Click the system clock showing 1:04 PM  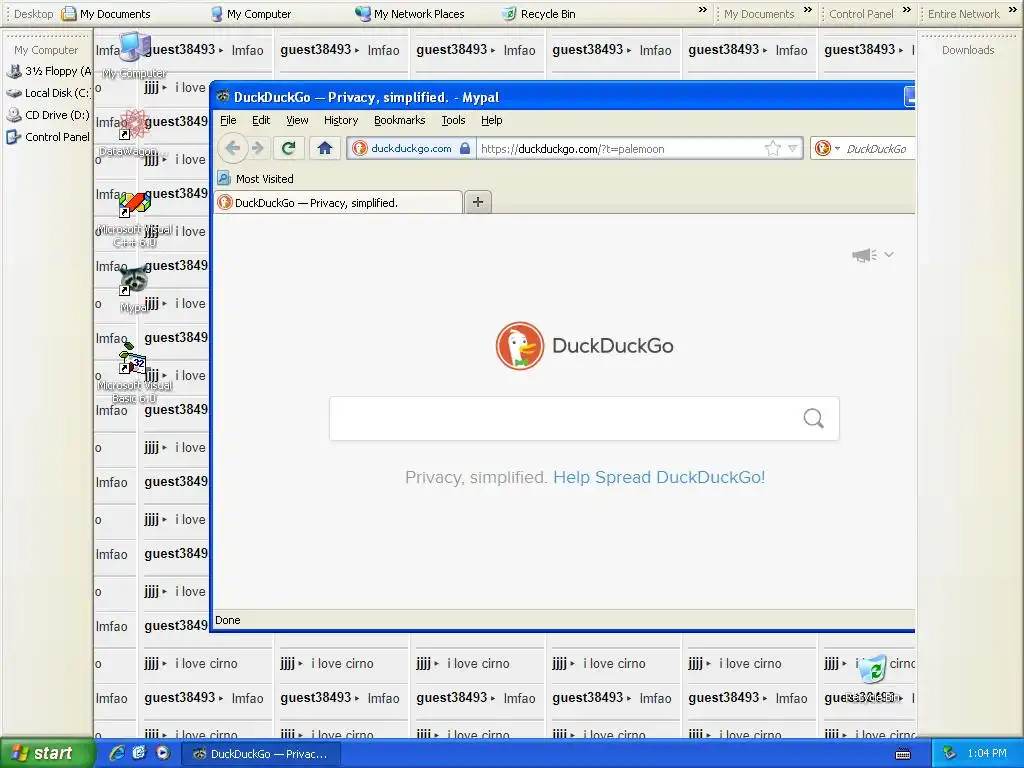(x=987, y=754)
